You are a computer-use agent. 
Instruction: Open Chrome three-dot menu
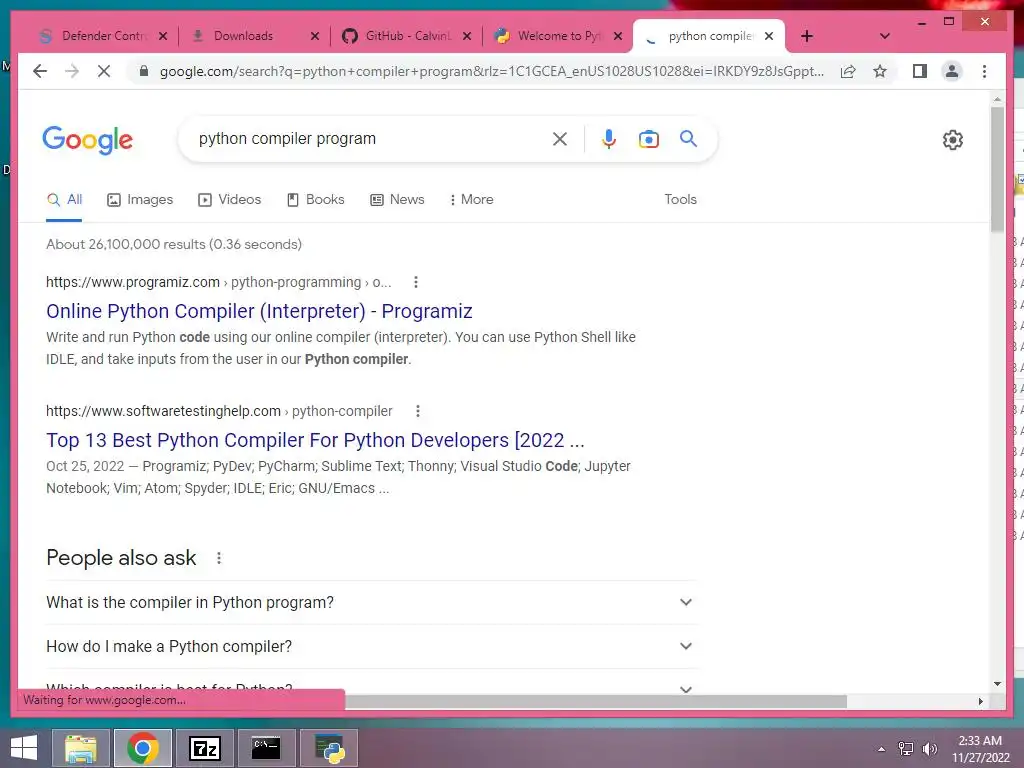click(x=984, y=71)
